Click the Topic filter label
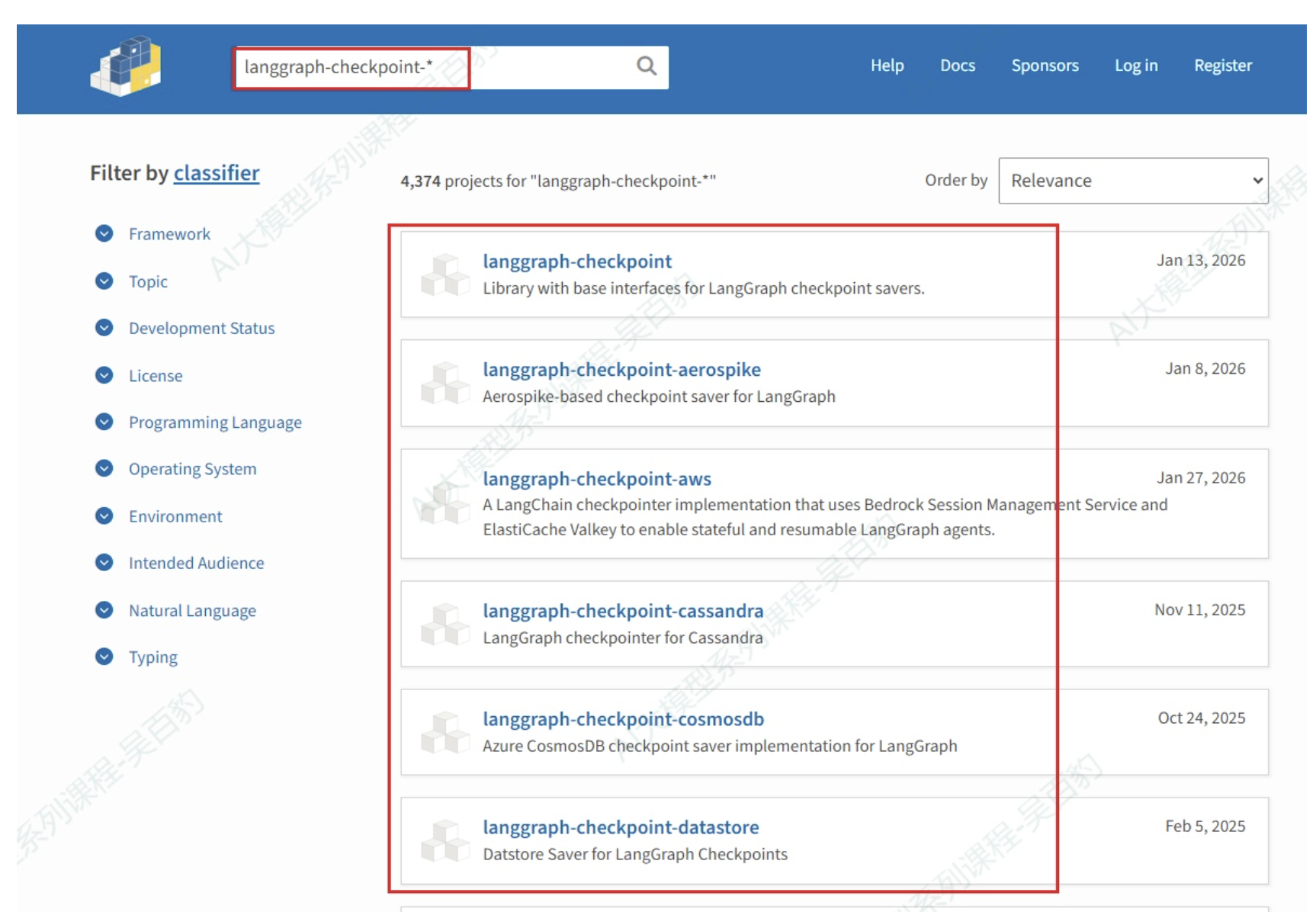1316x912 pixels. (148, 281)
